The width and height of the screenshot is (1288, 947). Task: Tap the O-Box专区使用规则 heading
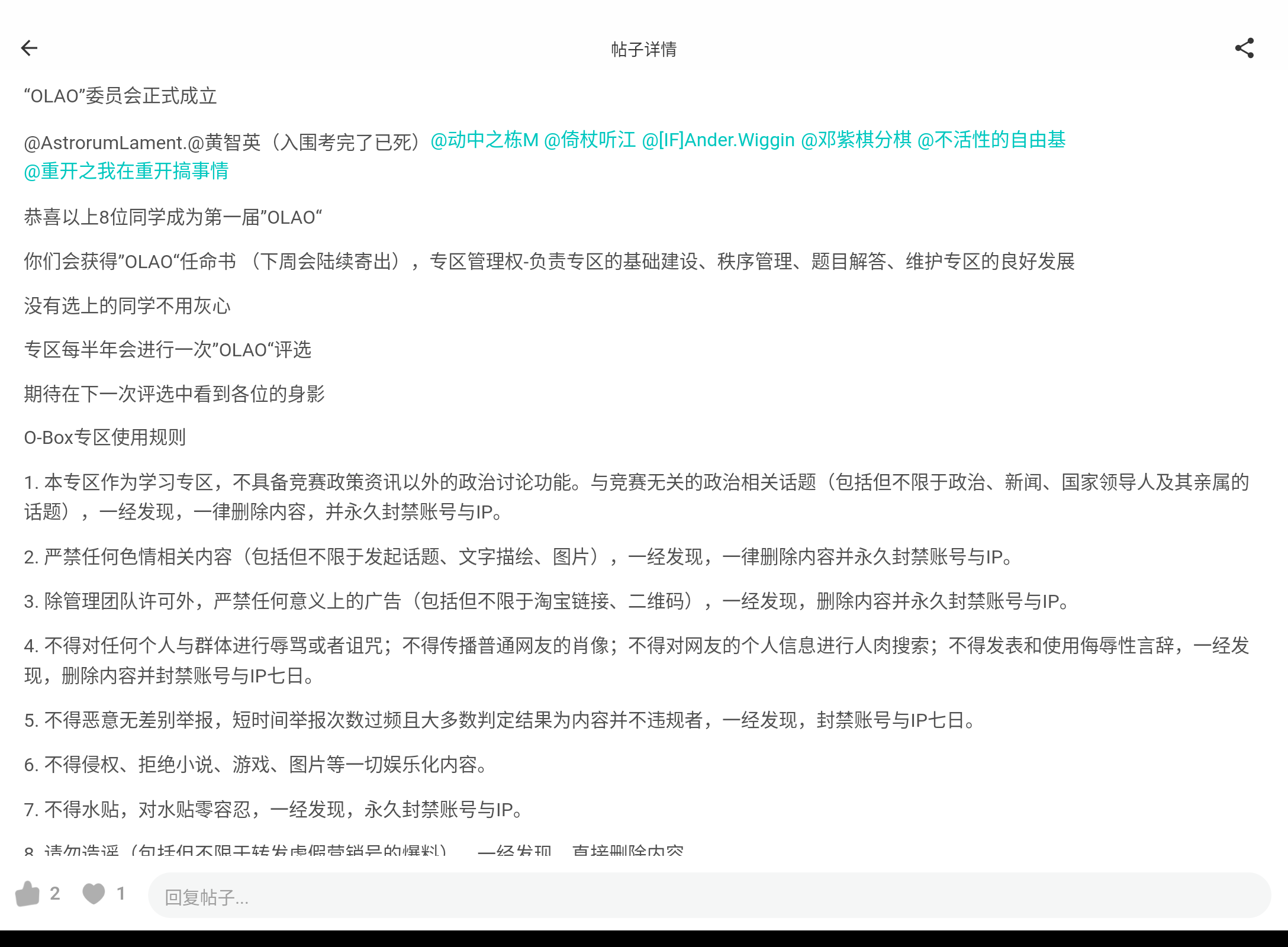105,437
